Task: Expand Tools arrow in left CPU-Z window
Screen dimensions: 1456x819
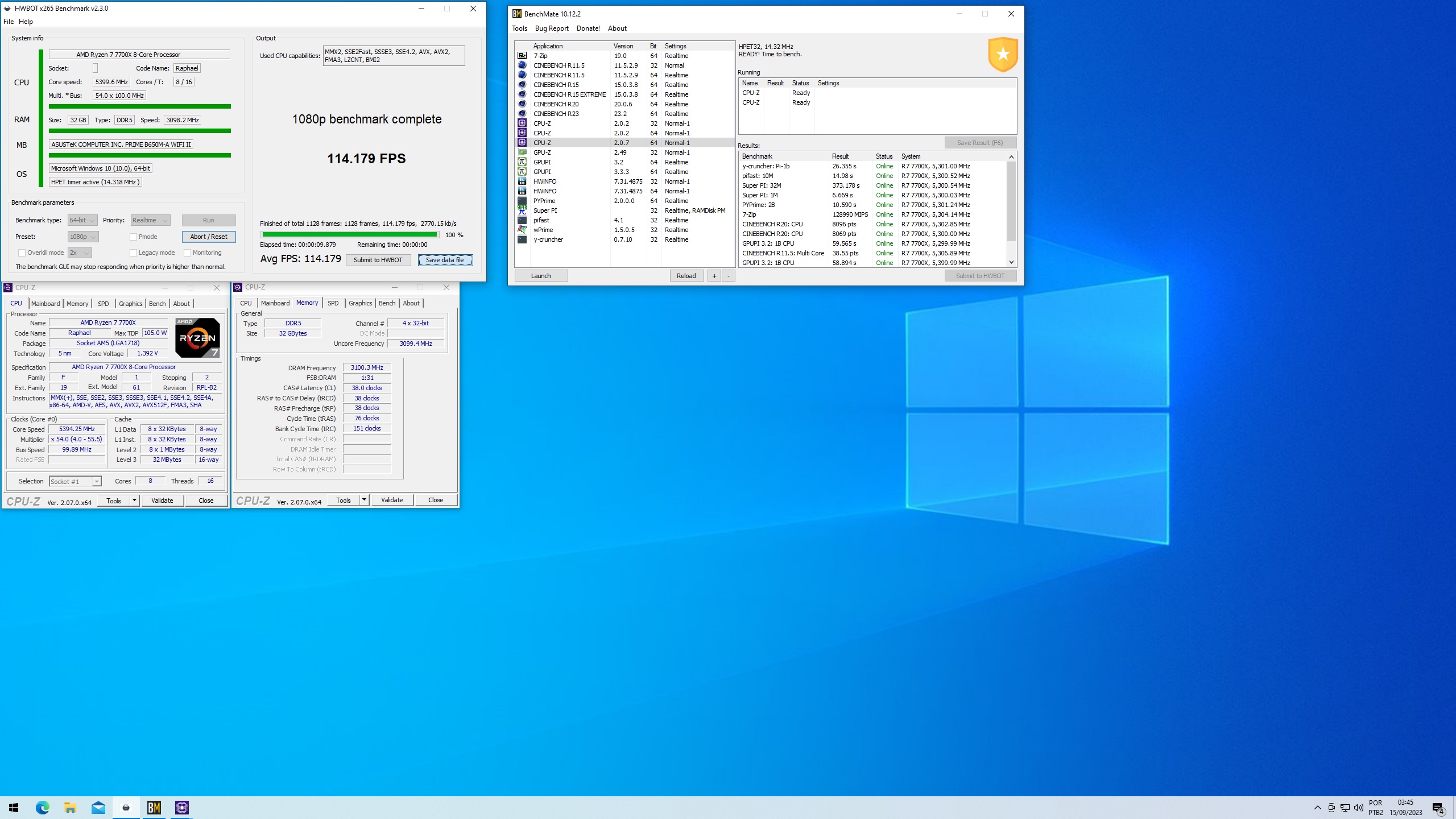Action: pyautogui.click(x=134, y=500)
